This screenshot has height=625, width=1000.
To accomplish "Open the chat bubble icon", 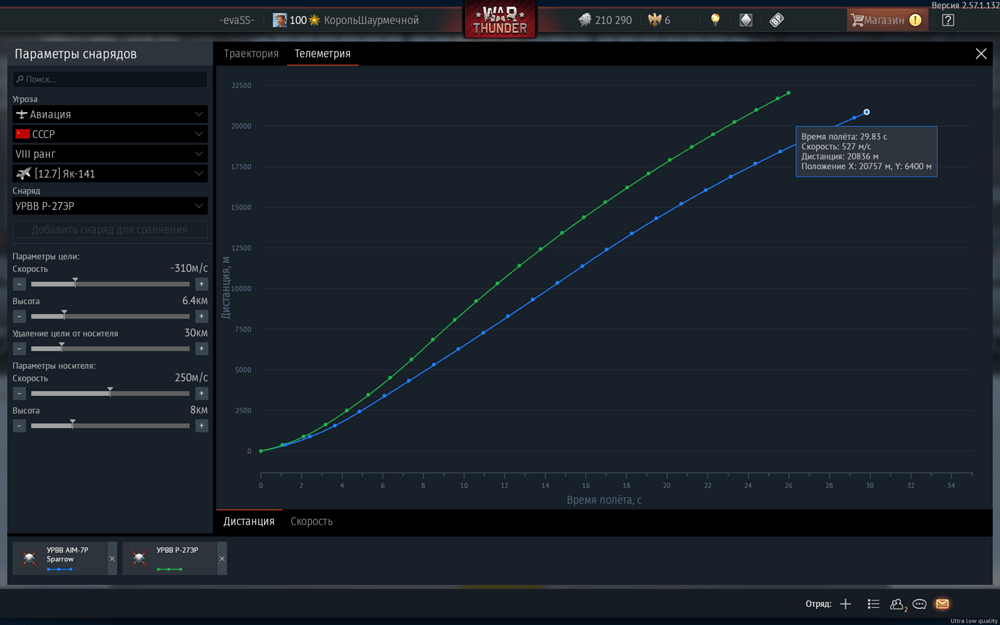I will click(x=919, y=603).
